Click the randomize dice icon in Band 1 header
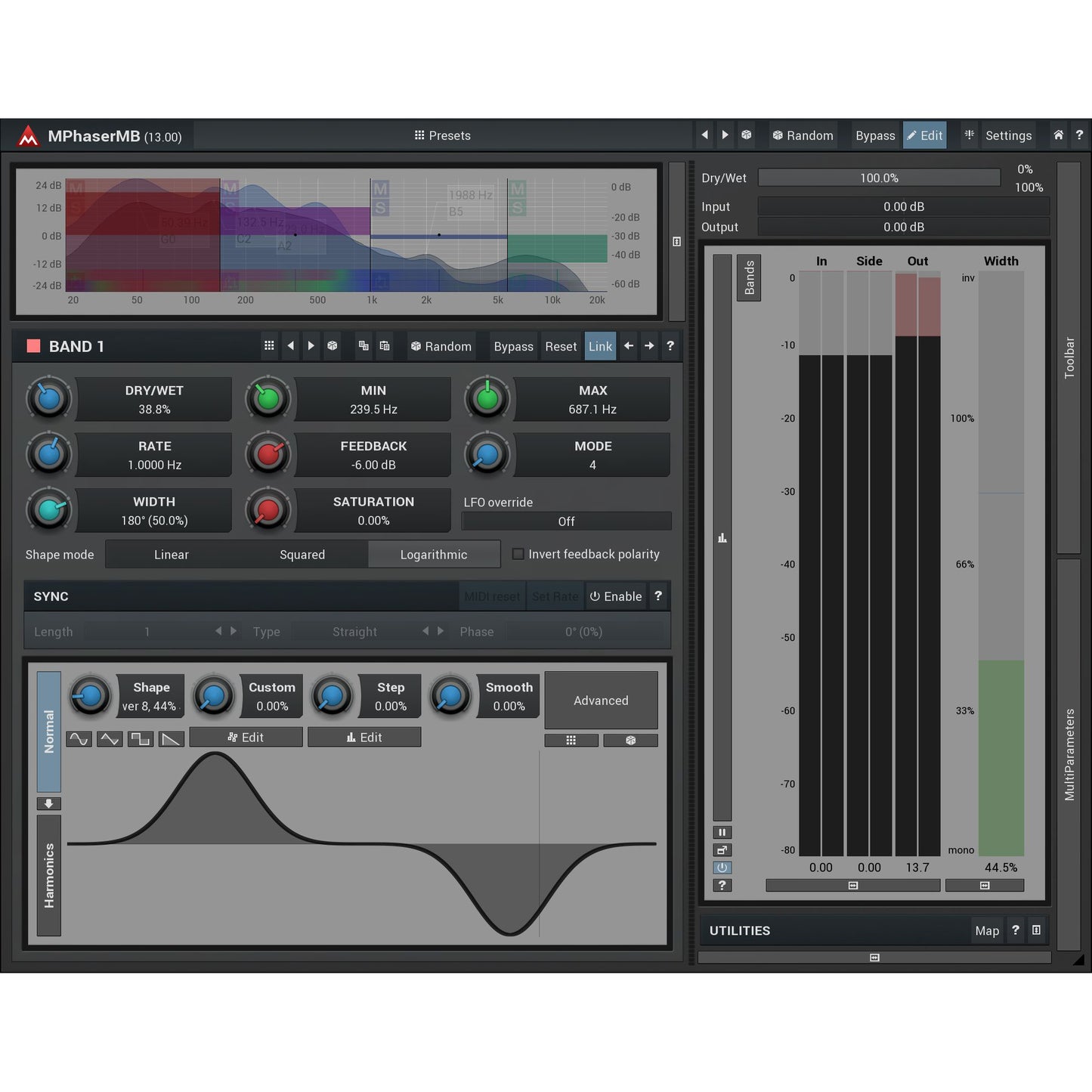 (332, 346)
